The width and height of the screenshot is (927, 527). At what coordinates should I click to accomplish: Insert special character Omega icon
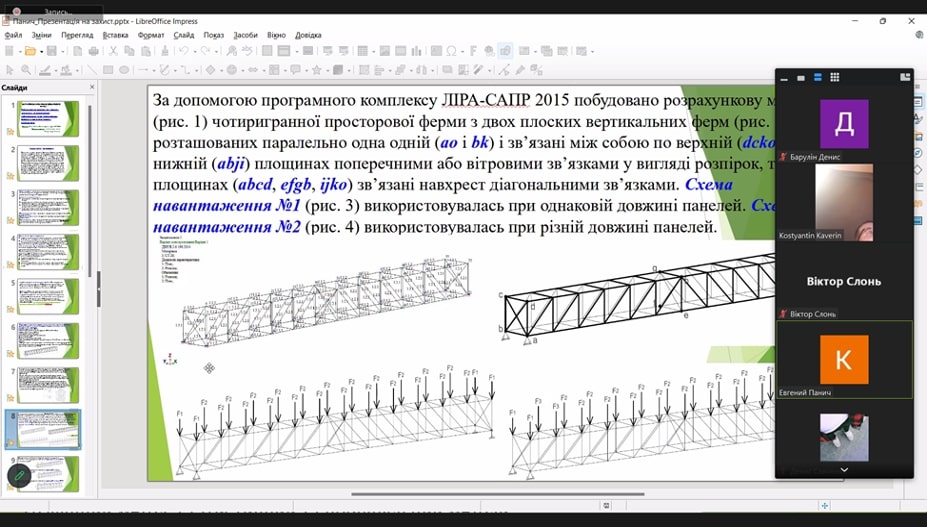pyautogui.click(x=452, y=51)
